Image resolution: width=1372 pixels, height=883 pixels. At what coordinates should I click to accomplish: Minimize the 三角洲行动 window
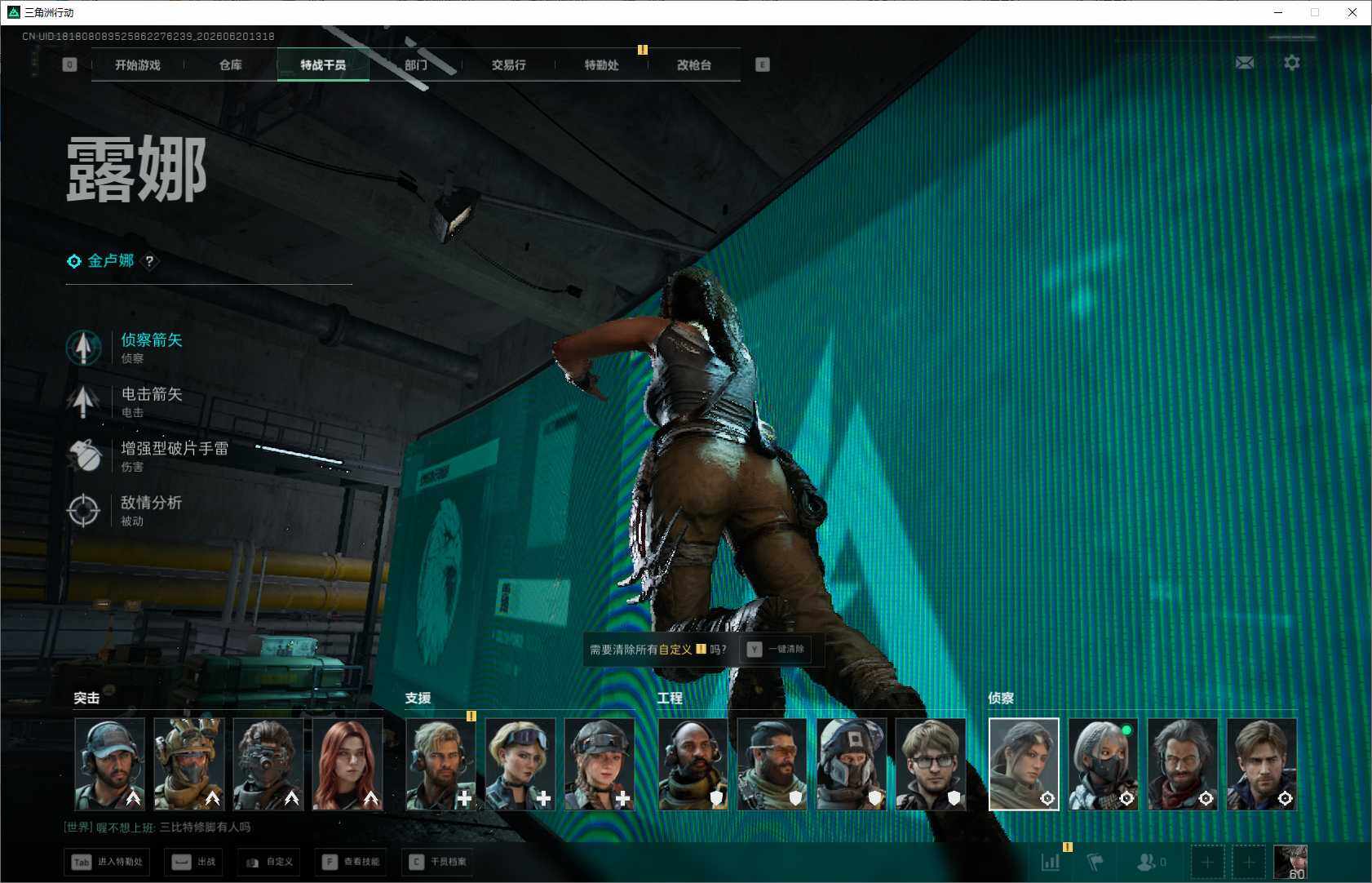point(1278,12)
